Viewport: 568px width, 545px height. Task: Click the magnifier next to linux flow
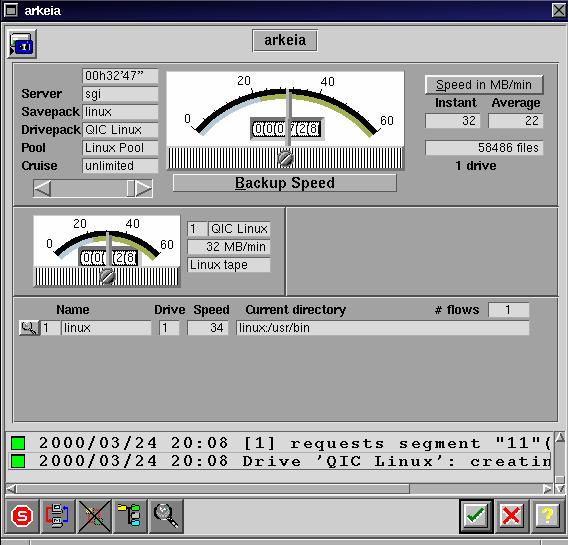click(29, 328)
